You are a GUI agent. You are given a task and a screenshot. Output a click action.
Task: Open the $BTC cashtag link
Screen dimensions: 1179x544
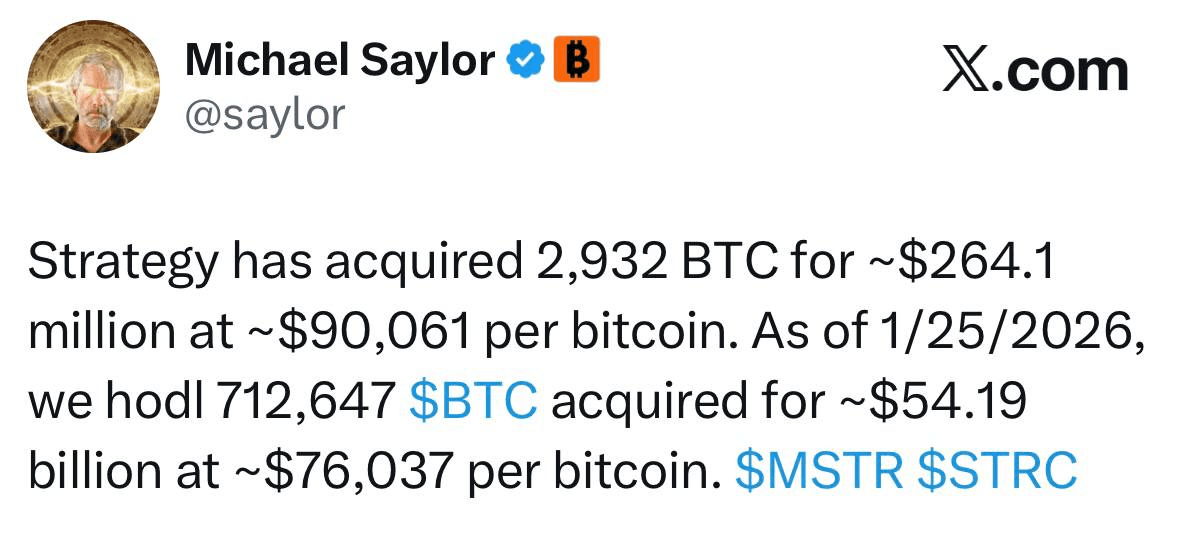pos(474,401)
